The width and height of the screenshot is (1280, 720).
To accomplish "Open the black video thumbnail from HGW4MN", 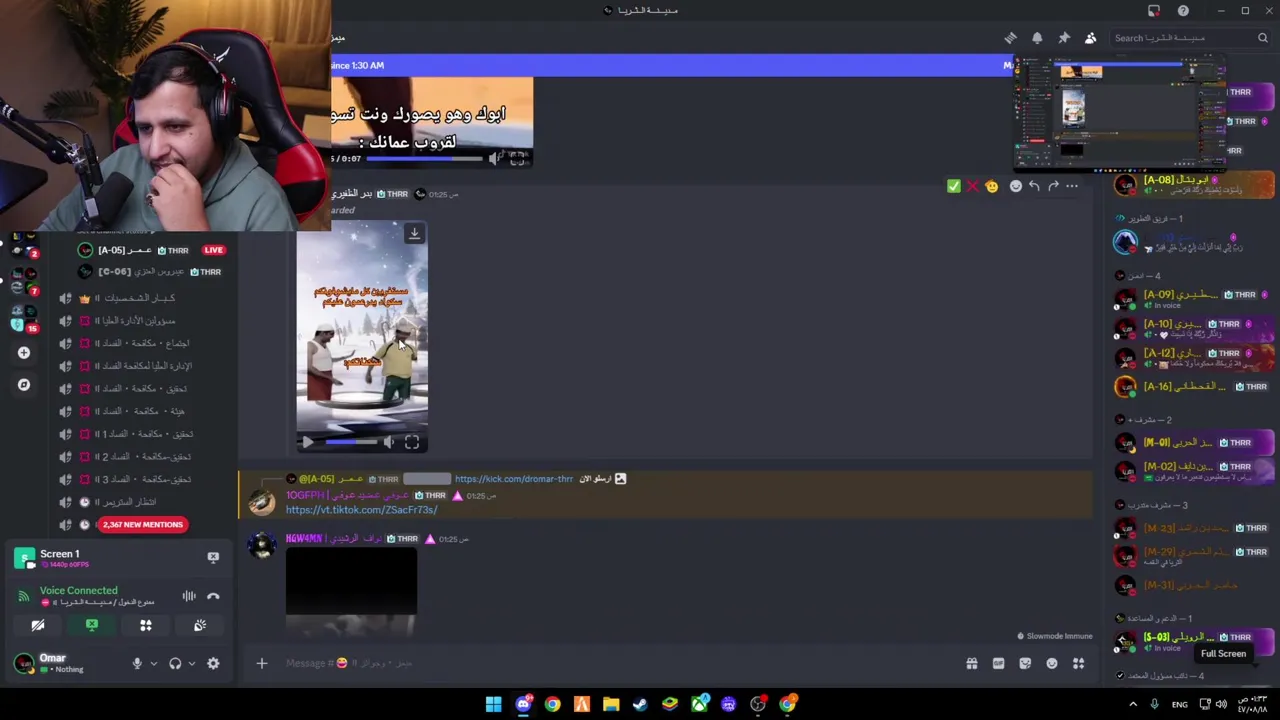I will (x=351, y=592).
